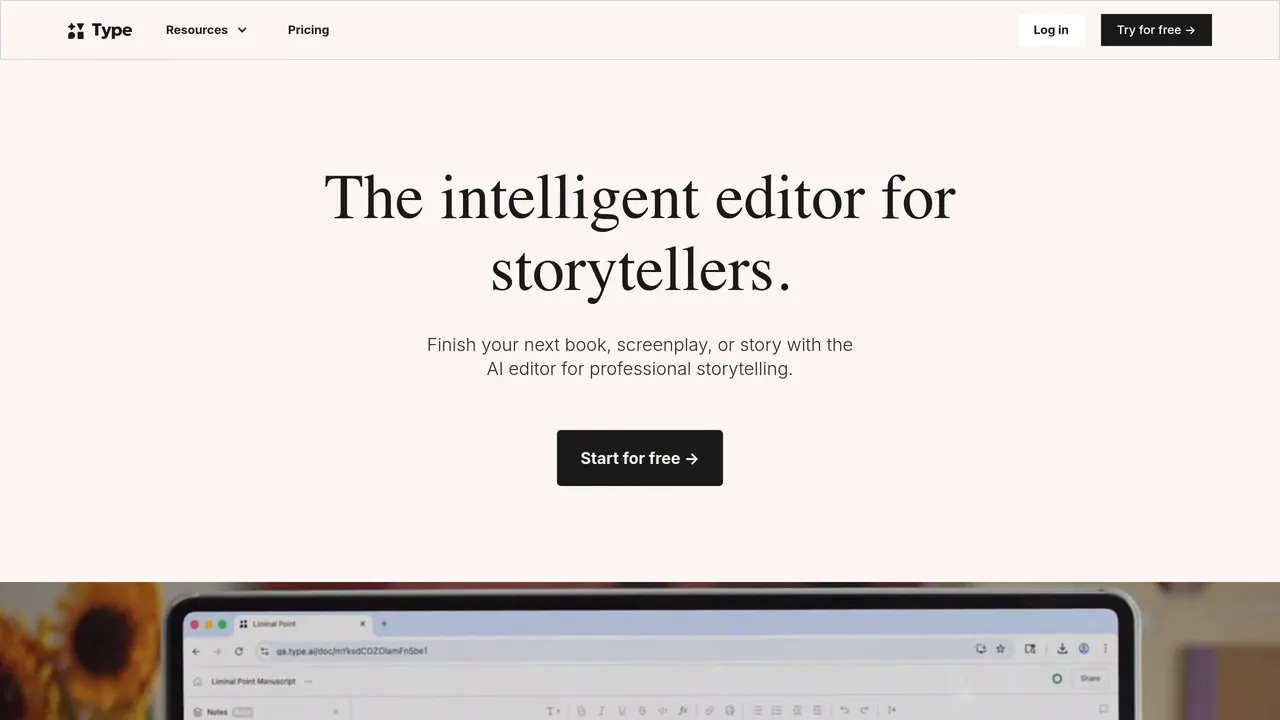Insert a link with the link icon
Image resolution: width=1280 pixels, height=720 pixels.
[x=709, y=711]
